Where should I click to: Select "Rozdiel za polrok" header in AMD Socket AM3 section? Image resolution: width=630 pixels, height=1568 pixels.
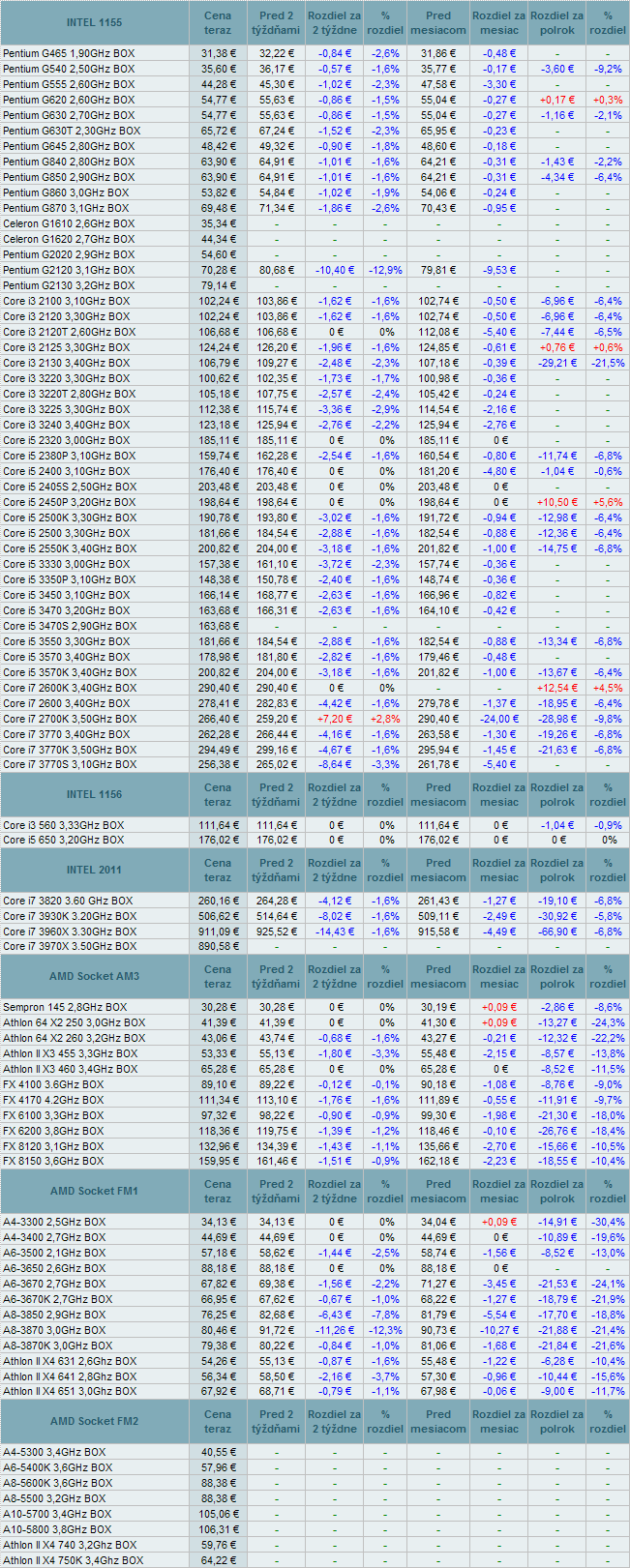coord(557,976)
